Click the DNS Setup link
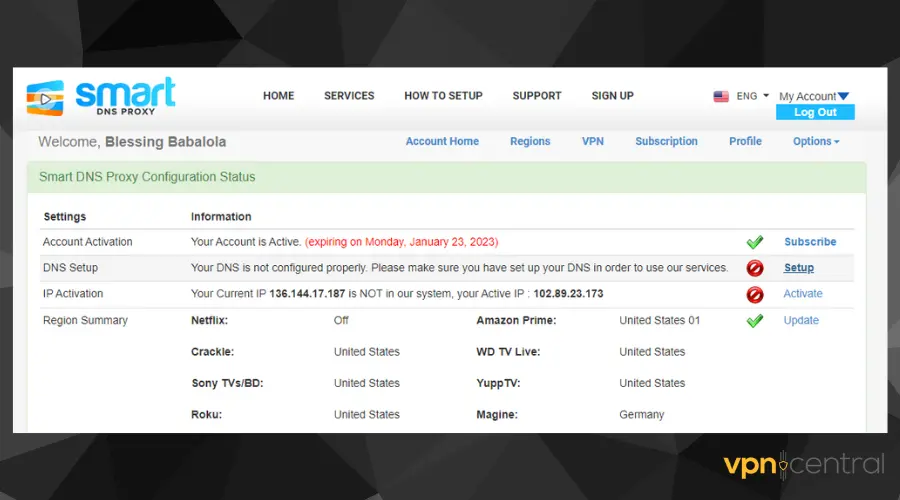 (x=798, y=268)
